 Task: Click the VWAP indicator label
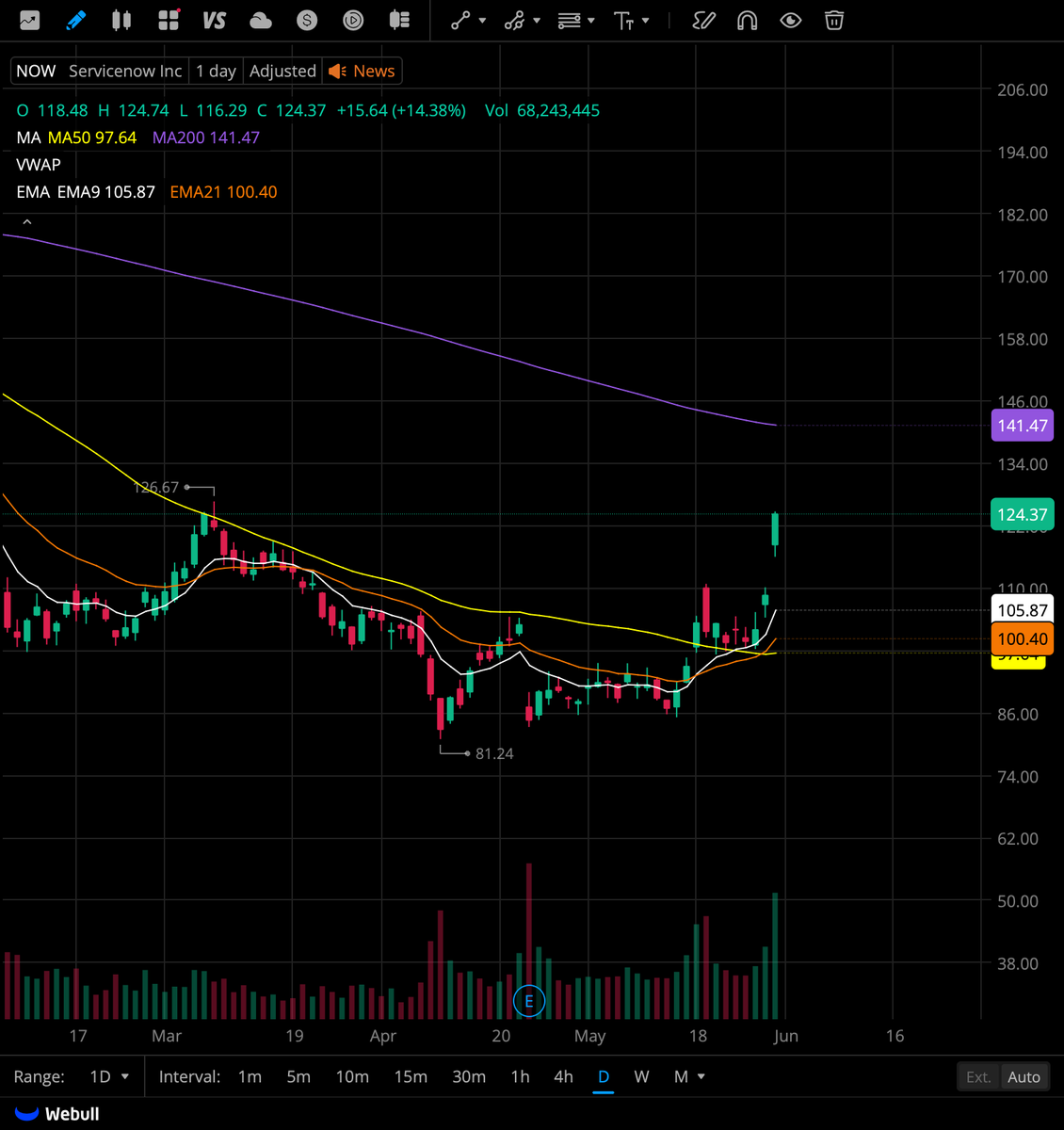pyautogui.click(x=39, y=165)
